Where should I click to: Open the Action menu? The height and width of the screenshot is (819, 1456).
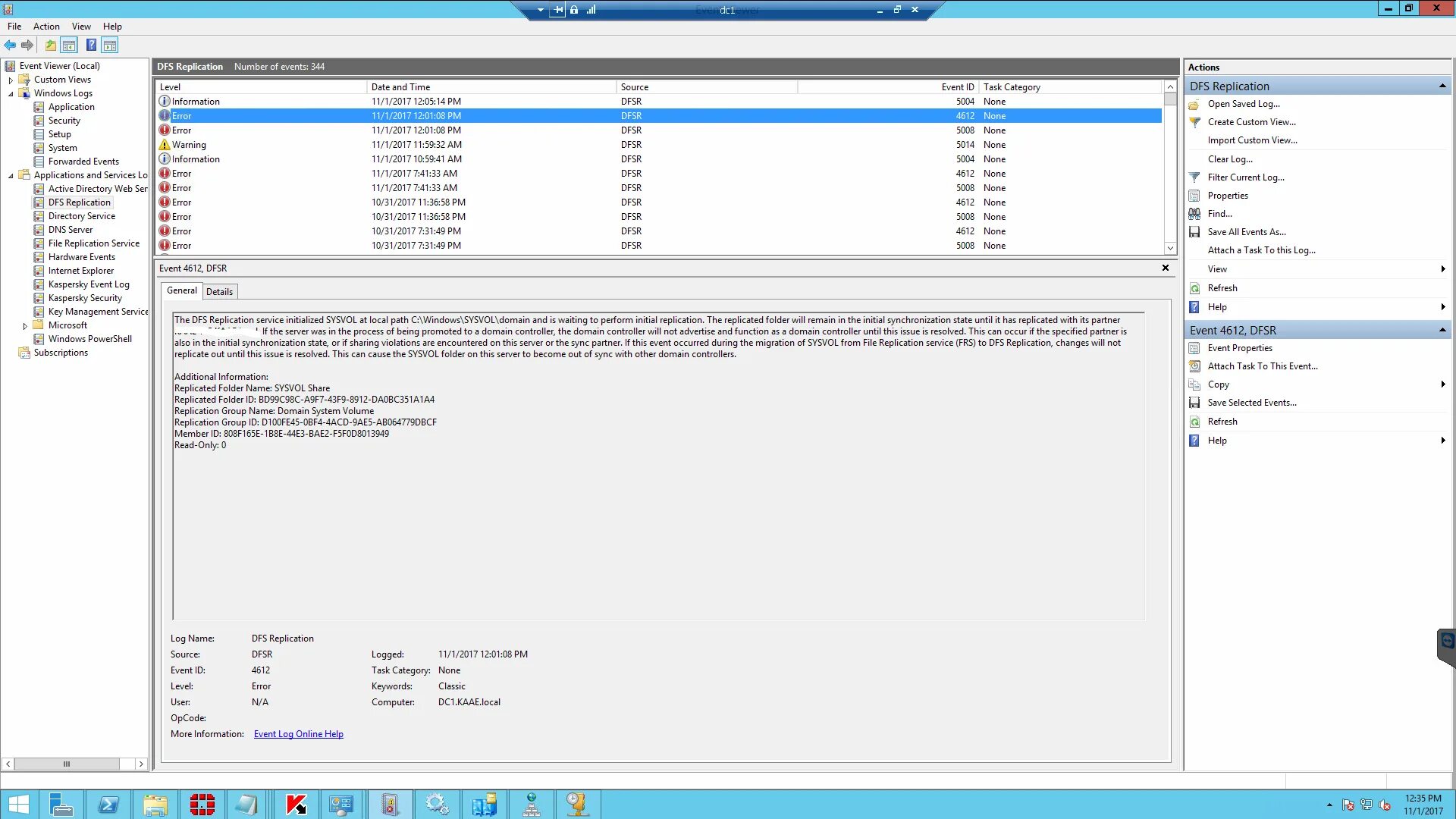[46, 27]
